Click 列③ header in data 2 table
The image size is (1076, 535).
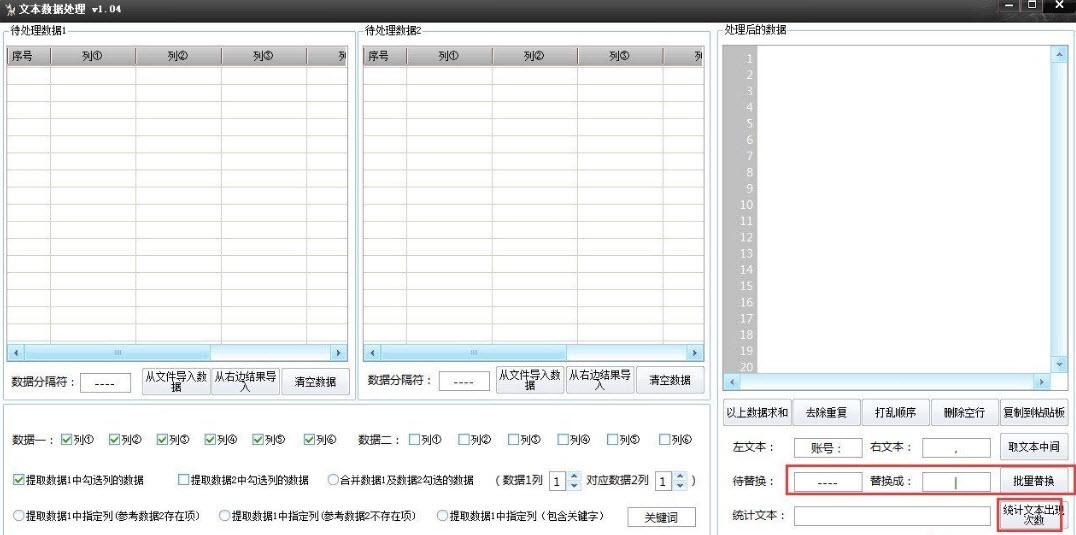pos(620,56)
